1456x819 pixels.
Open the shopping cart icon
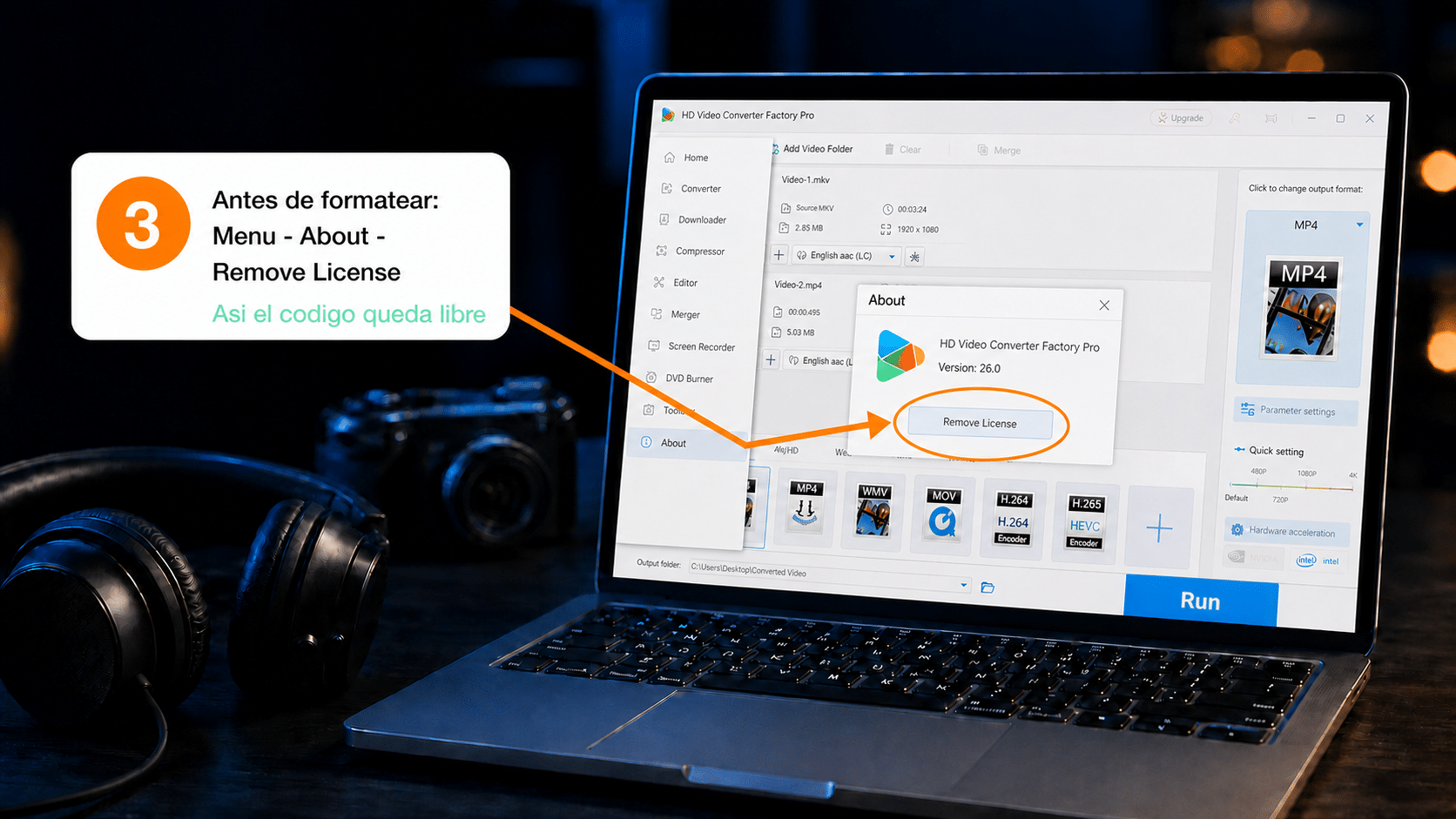(1271, 118)
